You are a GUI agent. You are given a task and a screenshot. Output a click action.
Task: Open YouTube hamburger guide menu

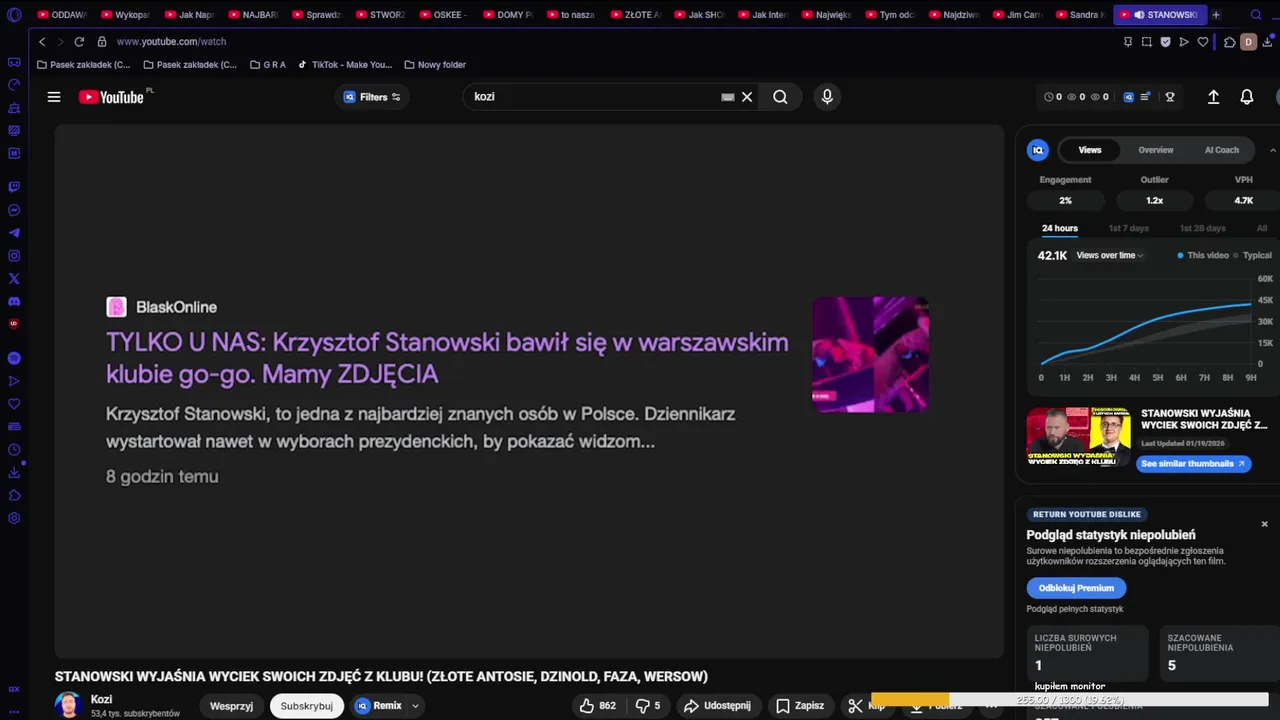tap(54, 97)
